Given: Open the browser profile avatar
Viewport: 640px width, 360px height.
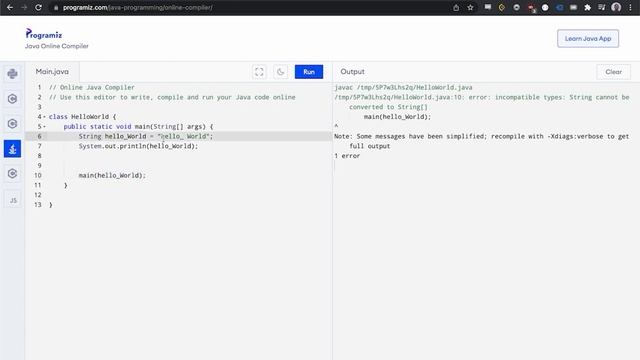Looking at the screenshot, I should pyautogui.click(x=616, y=7).
